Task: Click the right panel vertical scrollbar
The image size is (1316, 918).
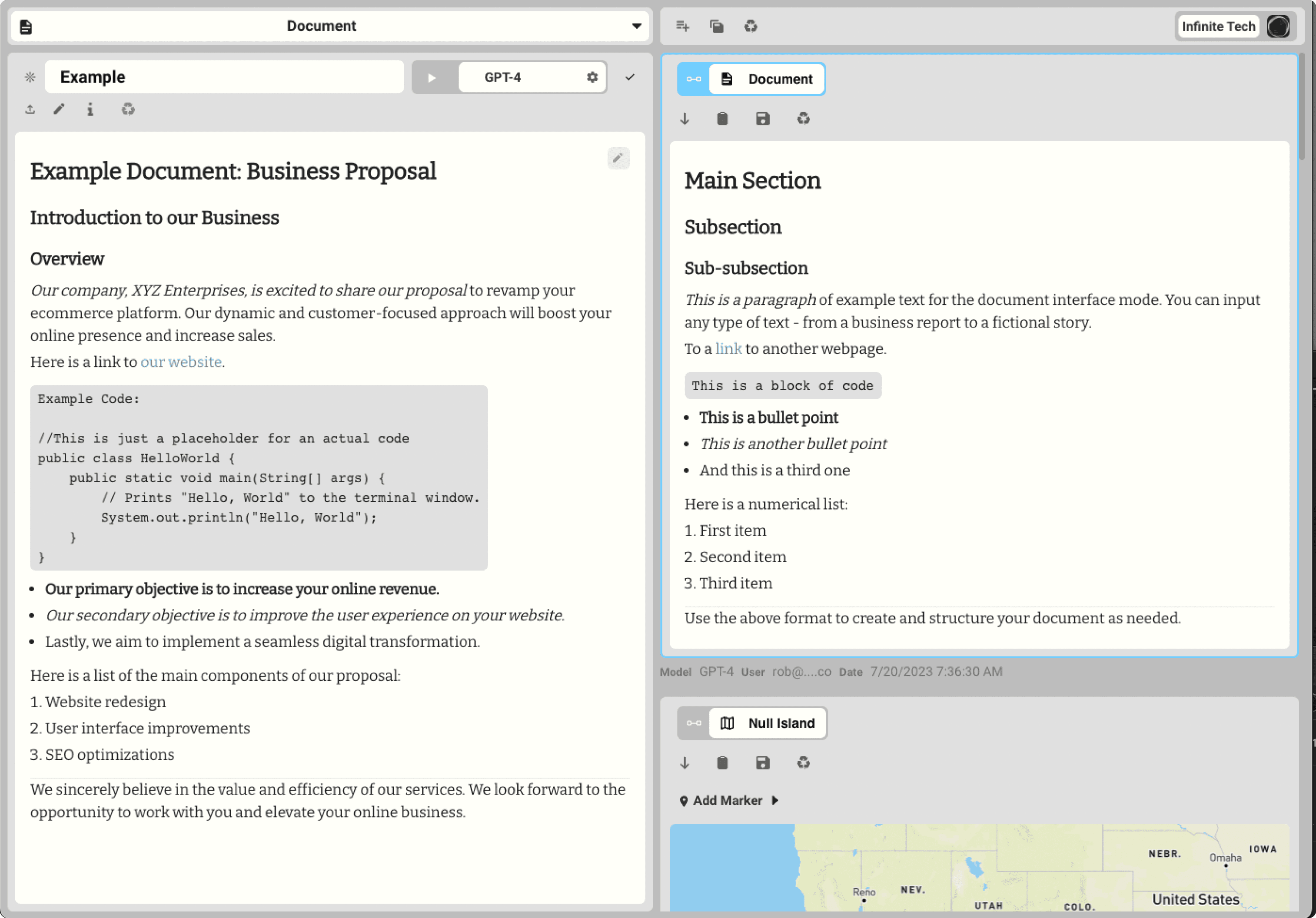Action: 1302,107
